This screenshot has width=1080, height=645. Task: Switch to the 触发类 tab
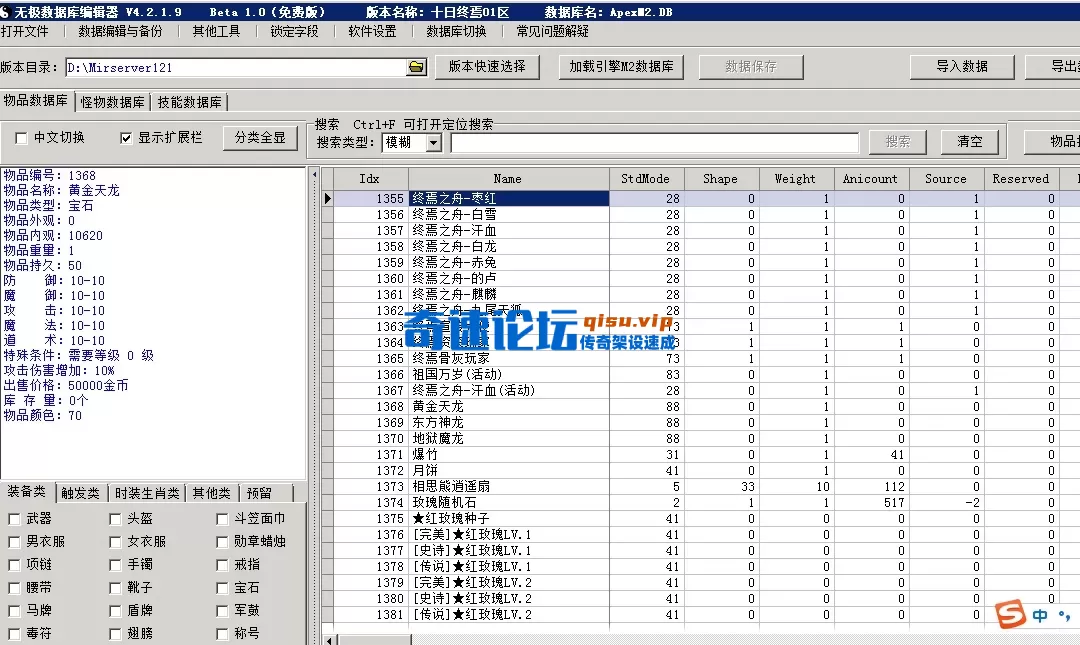80,492
